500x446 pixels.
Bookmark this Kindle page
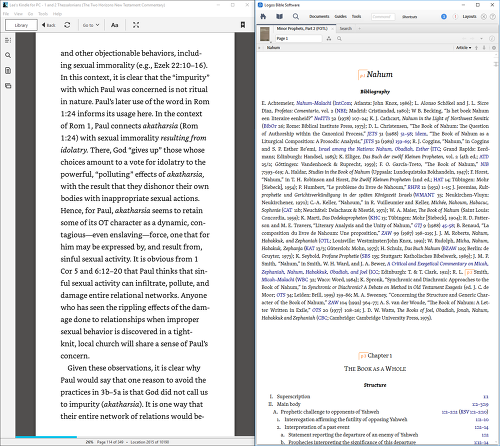coord(243,25)
